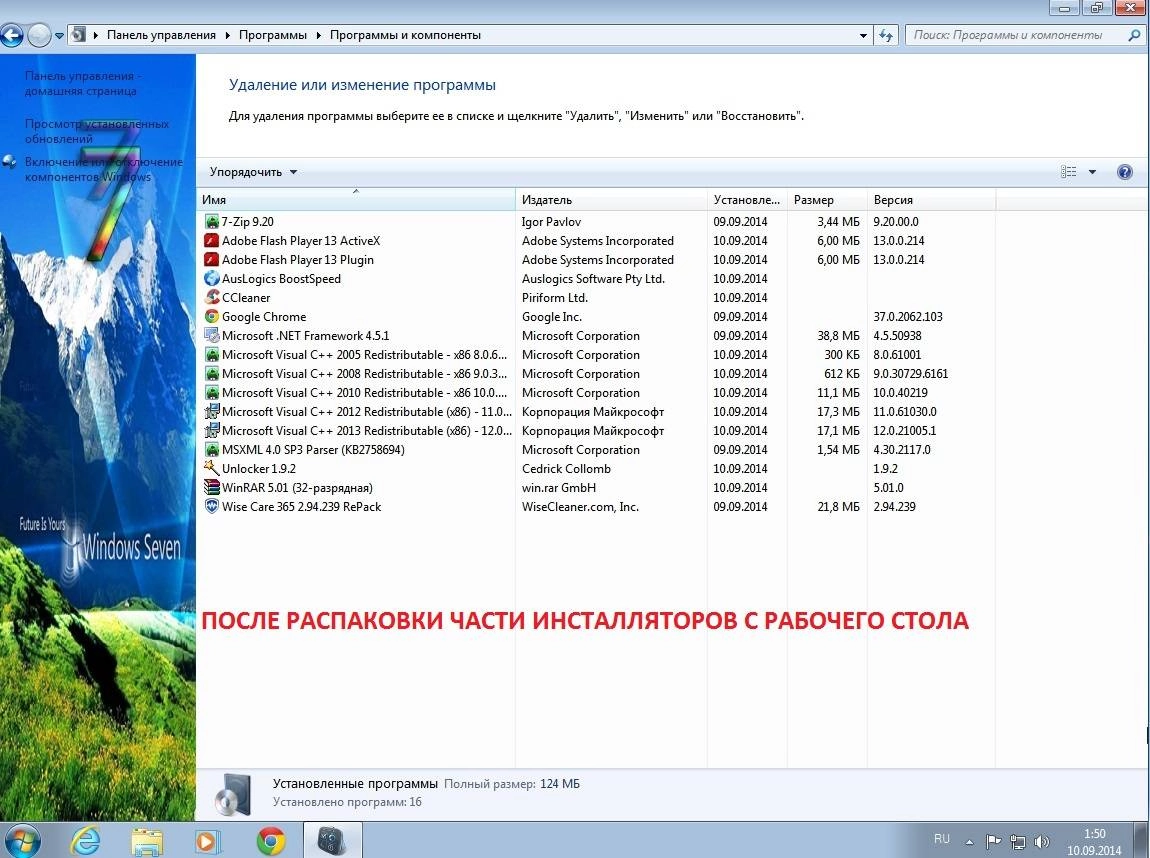Screen dimensions: 1150x858
Task: Expand the arrow after Панель управления breadcrumb
Action: tap(227, 35)
